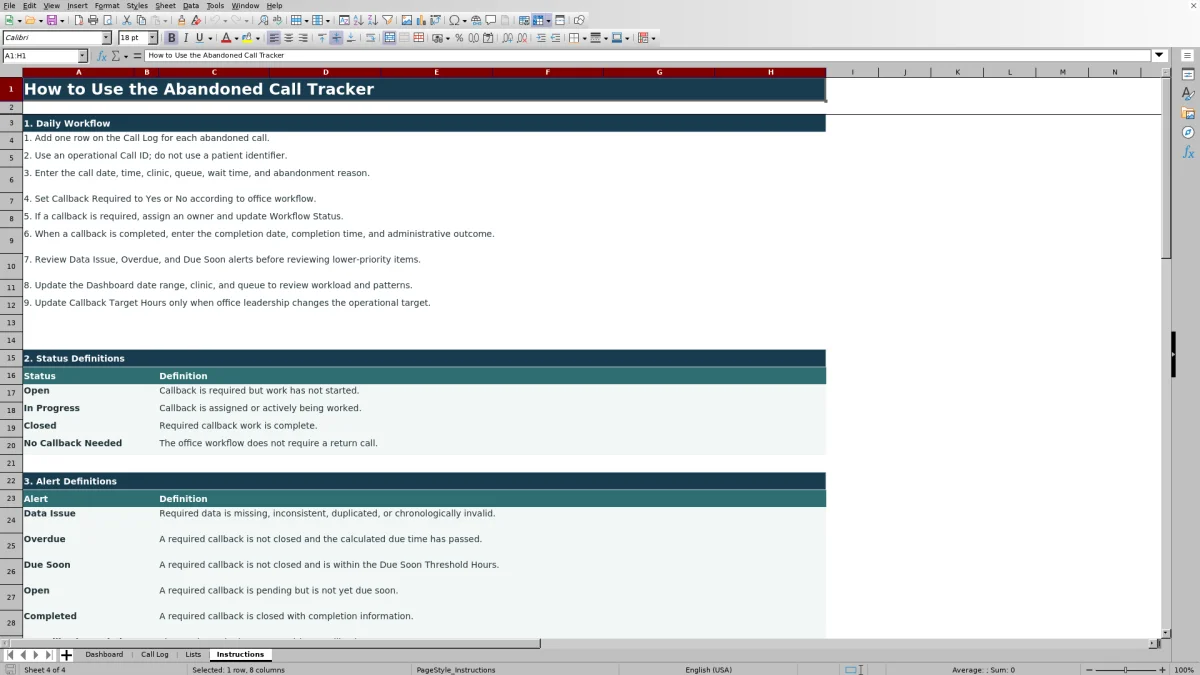Click the Insert Image icon
Image resolution: width=1200 pixels, height=675 pixels.
pos(407,20)
